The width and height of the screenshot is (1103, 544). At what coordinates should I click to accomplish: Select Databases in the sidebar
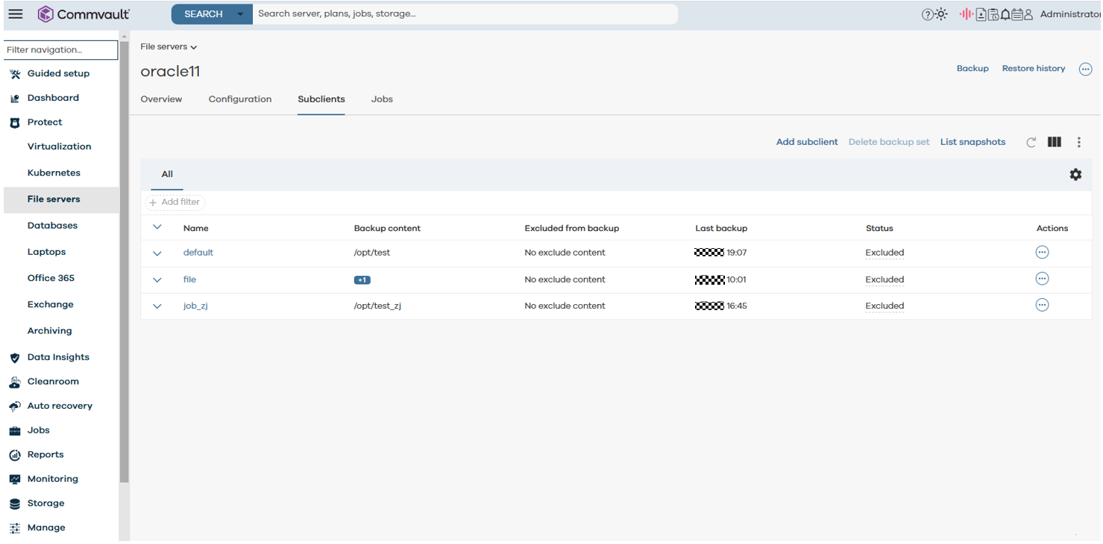coord(52,226)
